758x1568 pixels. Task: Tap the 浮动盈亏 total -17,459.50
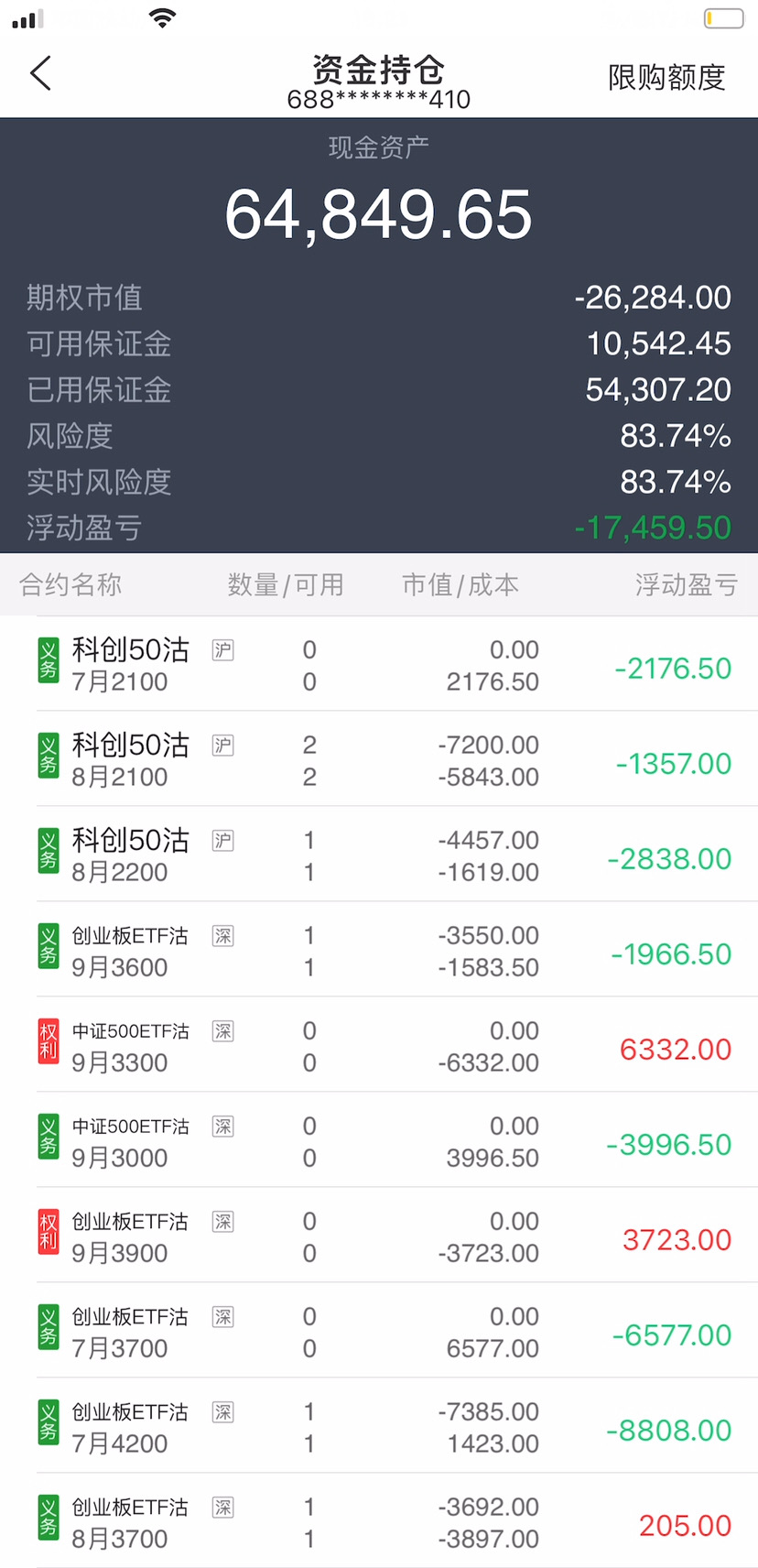653,528
